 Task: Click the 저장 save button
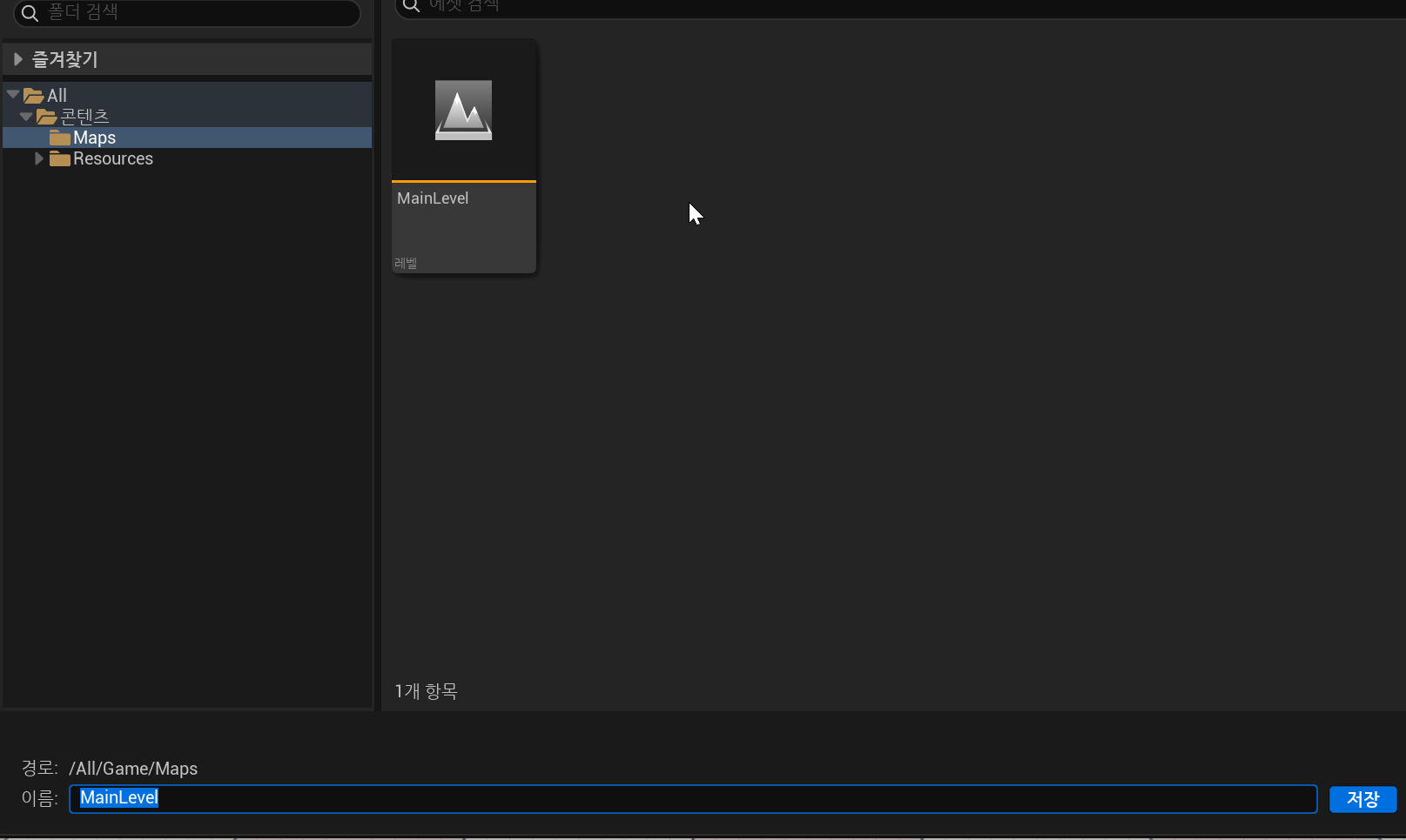pyautogui.click(x=1362, y=799)
